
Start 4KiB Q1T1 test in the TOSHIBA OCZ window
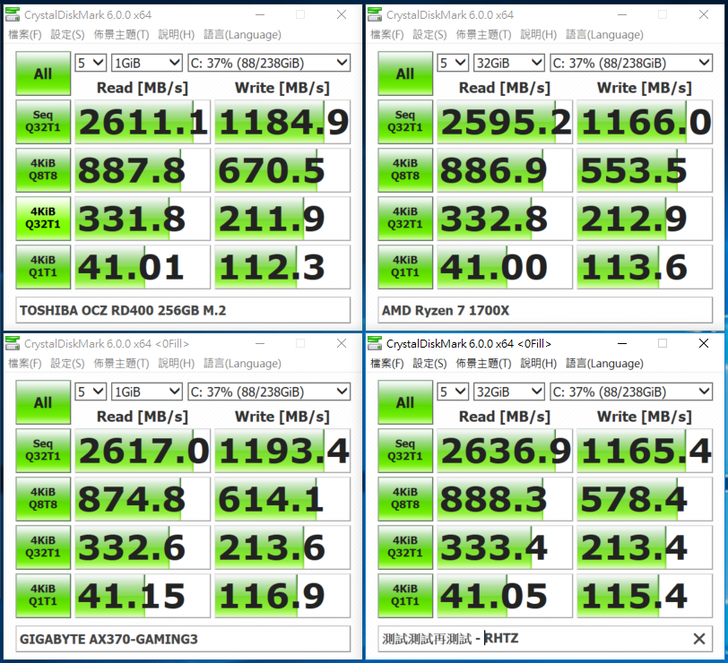pos(43,266)
